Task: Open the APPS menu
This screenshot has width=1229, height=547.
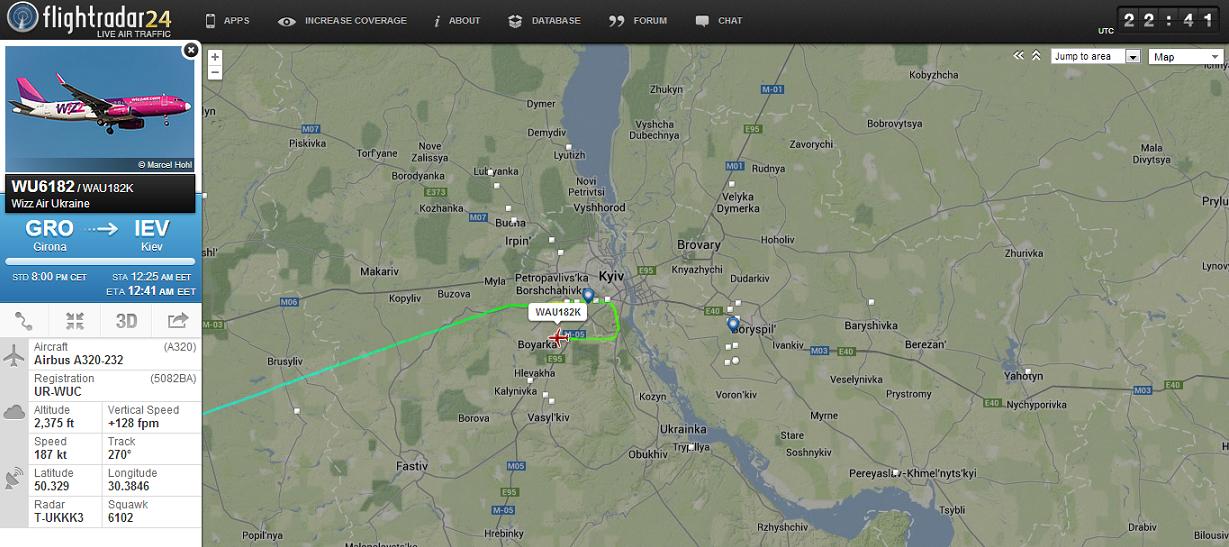Action: [x=227, y=21]
